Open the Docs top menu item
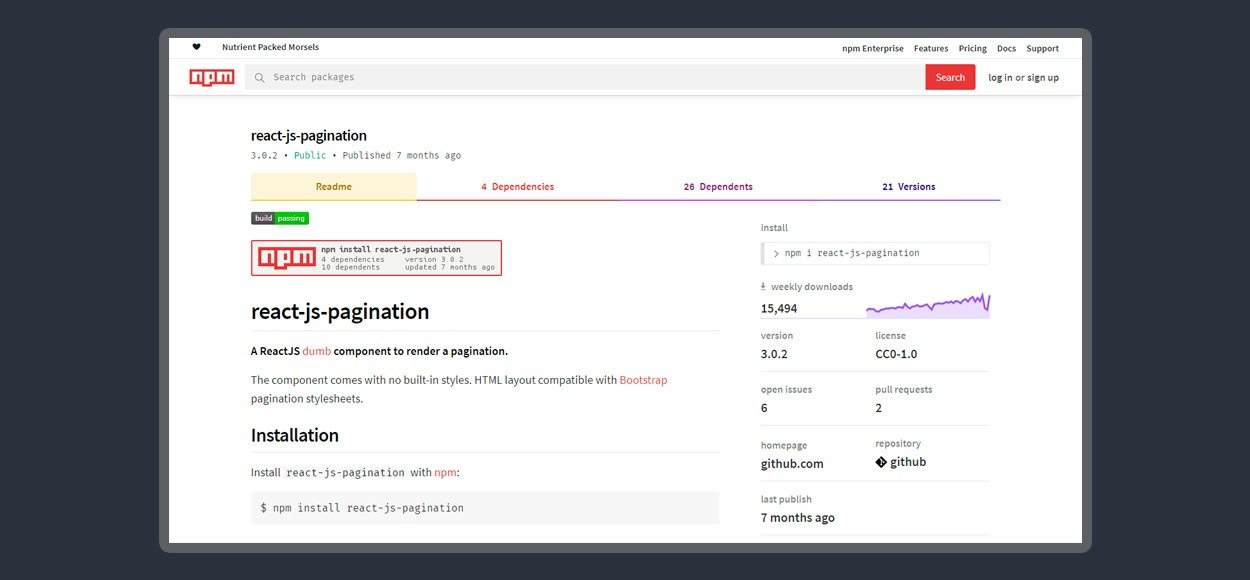Viewport: 1250px width, 580px height. (x=1006, y=48)
